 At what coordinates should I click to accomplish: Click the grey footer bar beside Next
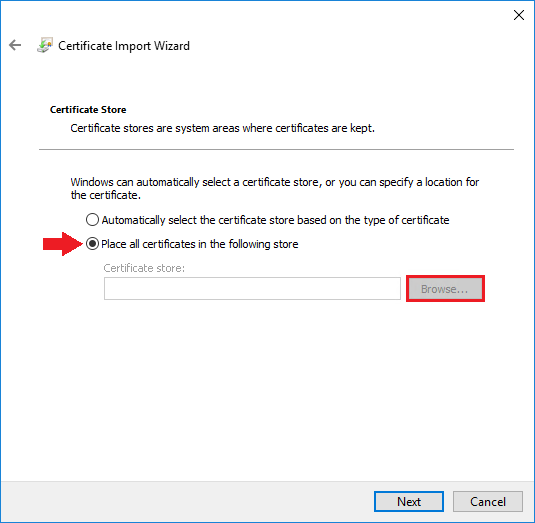click(x=187, y=501)
